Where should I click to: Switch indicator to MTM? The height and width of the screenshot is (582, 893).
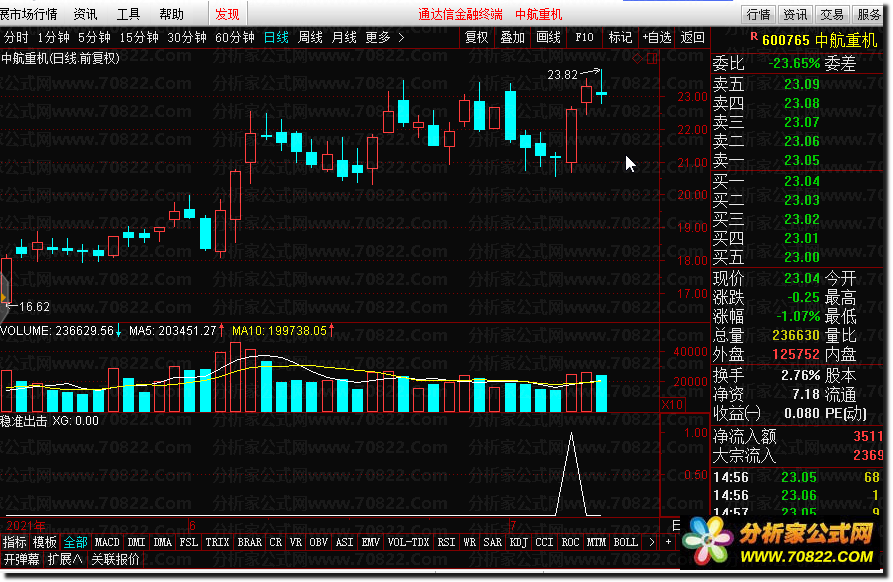(597, 542)
